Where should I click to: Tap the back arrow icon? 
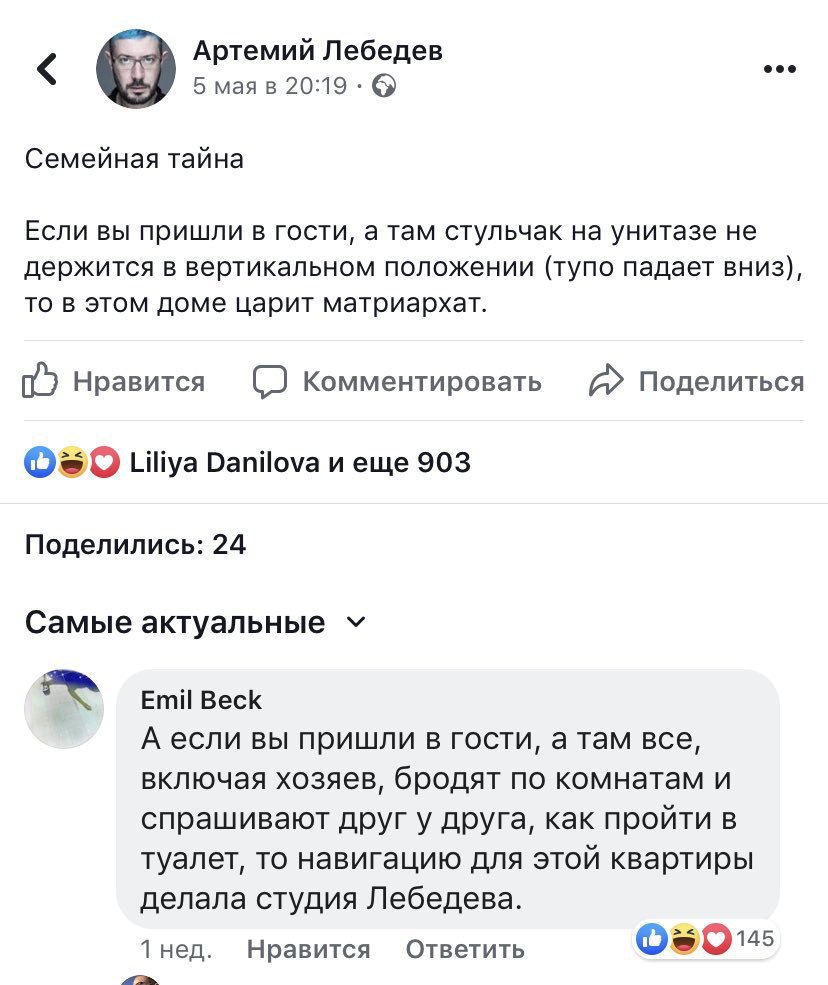(46, 68)
